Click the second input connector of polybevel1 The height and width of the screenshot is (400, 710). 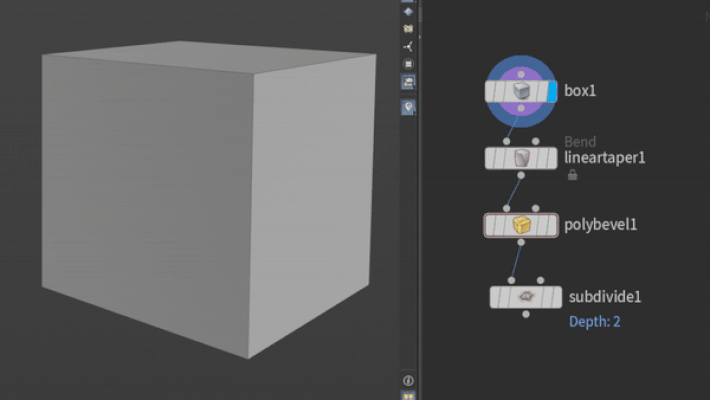click(x=536, y=208)
